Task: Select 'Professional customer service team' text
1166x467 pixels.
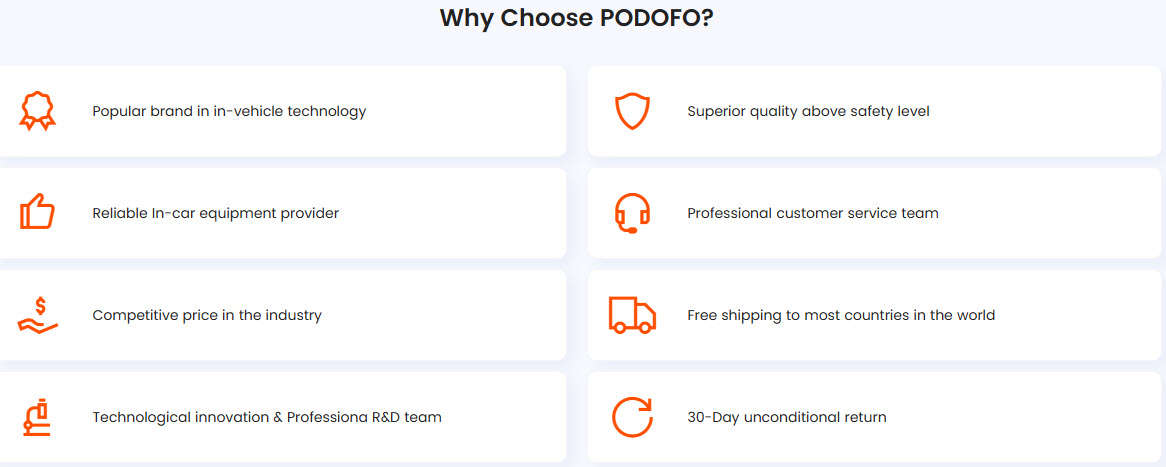Action: (x=812, y=213)
